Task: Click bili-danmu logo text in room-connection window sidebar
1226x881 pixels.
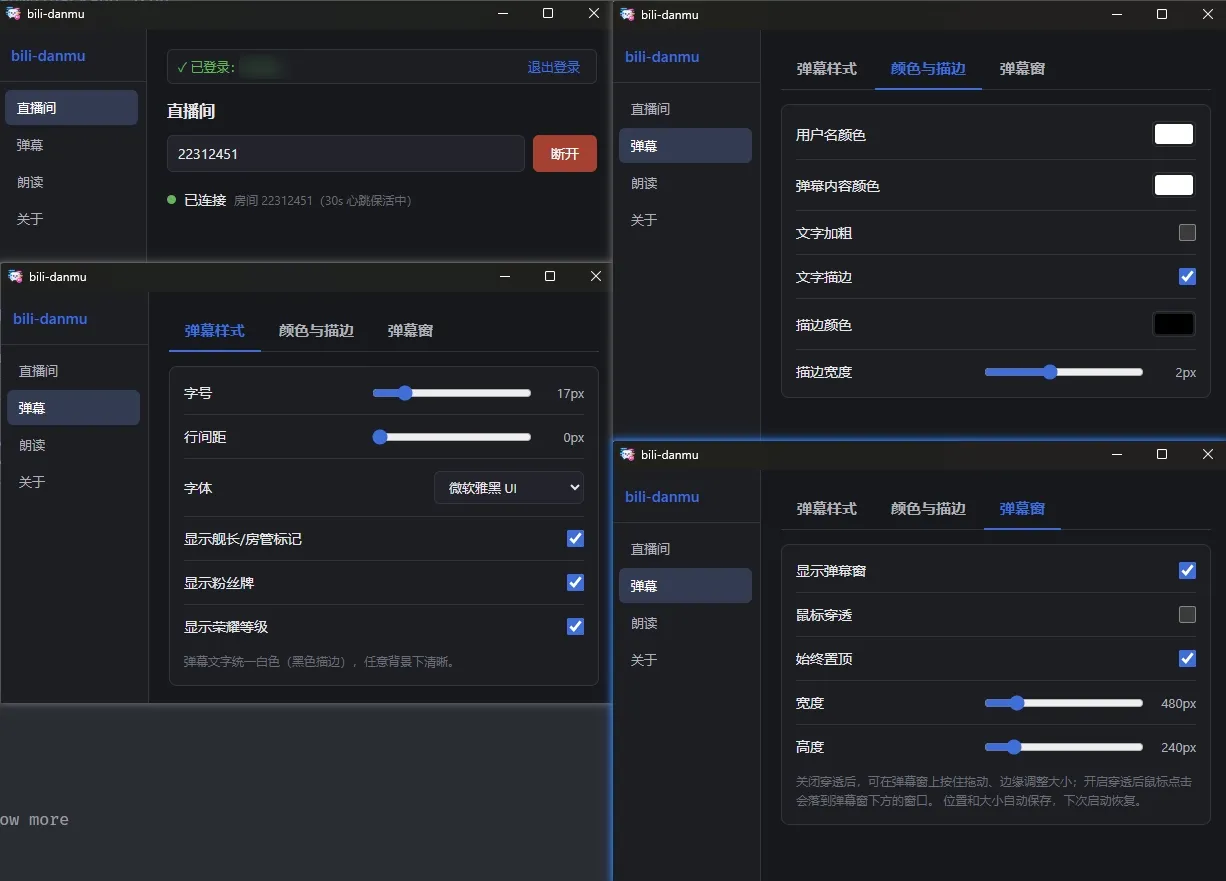Action: (x=48, y=56)
